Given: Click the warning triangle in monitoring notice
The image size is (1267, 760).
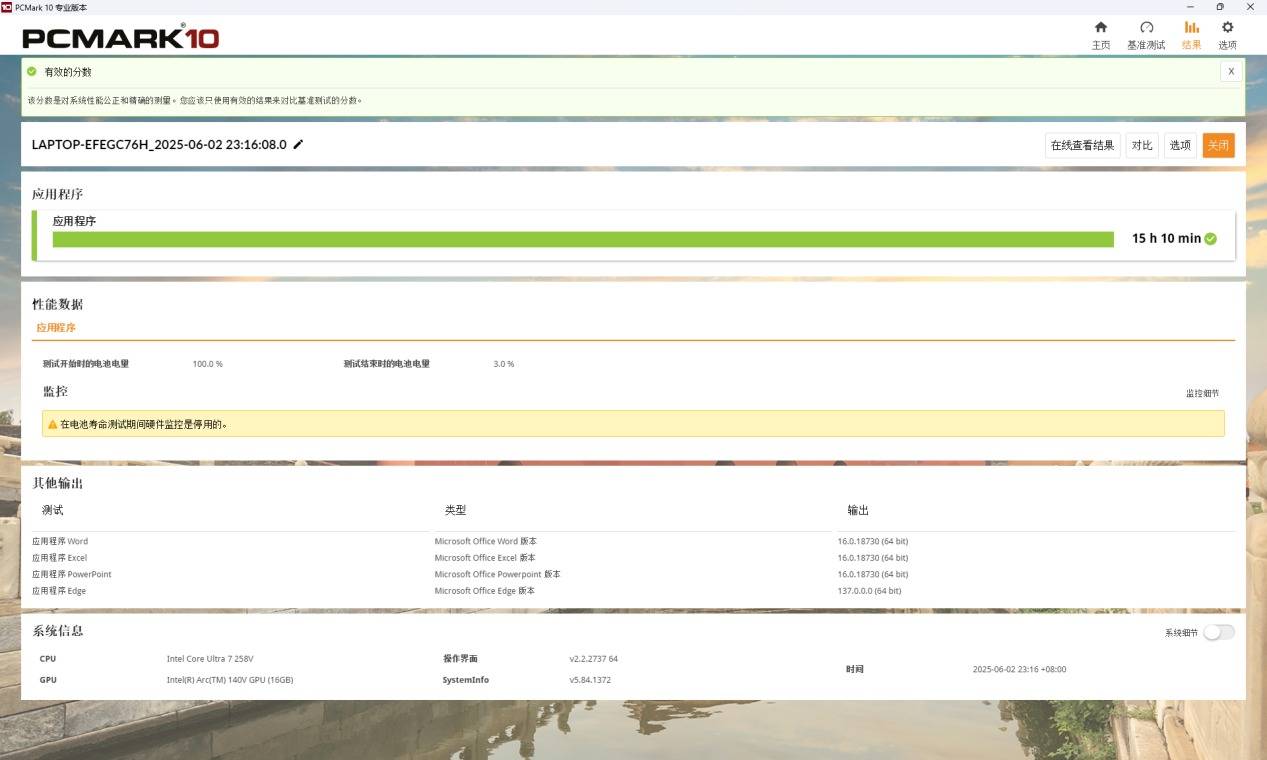Looking at the screenshot, I should pos(52,424).
